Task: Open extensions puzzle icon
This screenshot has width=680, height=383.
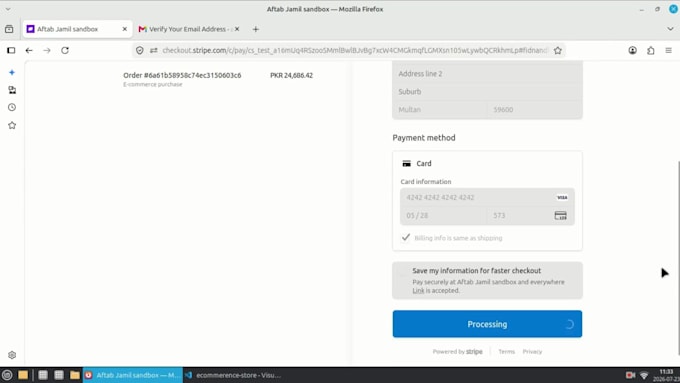Action: tap(651, 50)
